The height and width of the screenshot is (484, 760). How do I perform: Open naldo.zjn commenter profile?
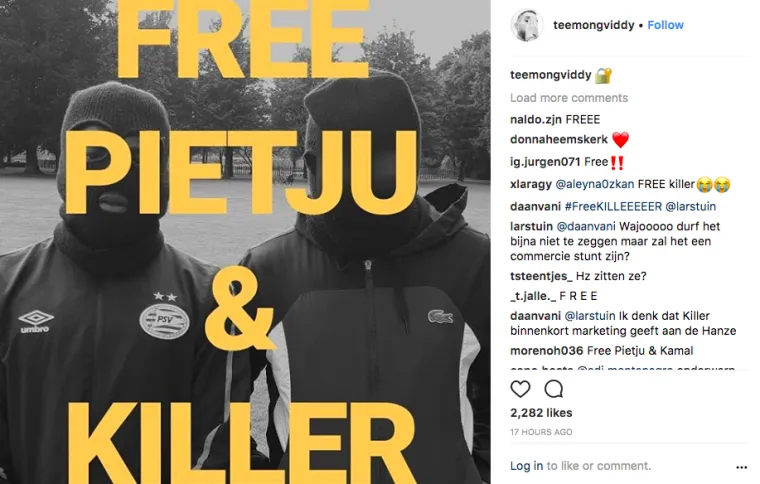536,119
